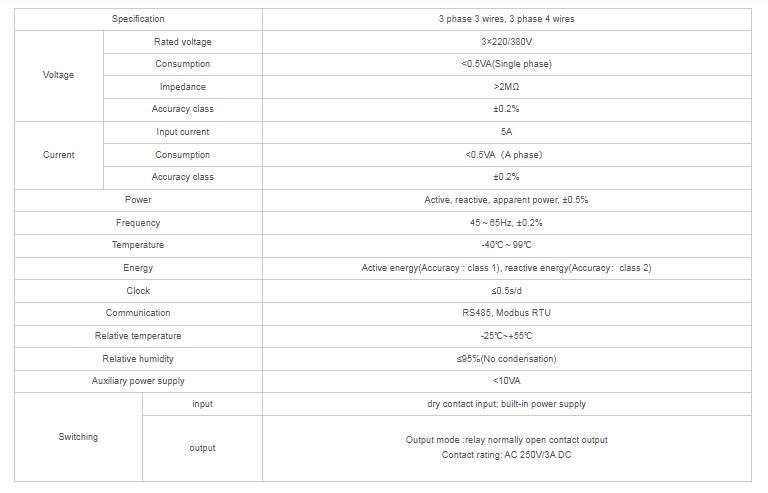The image size is (768, 493).
Task: Select the Frequency row label
Action: click(138, 223)
